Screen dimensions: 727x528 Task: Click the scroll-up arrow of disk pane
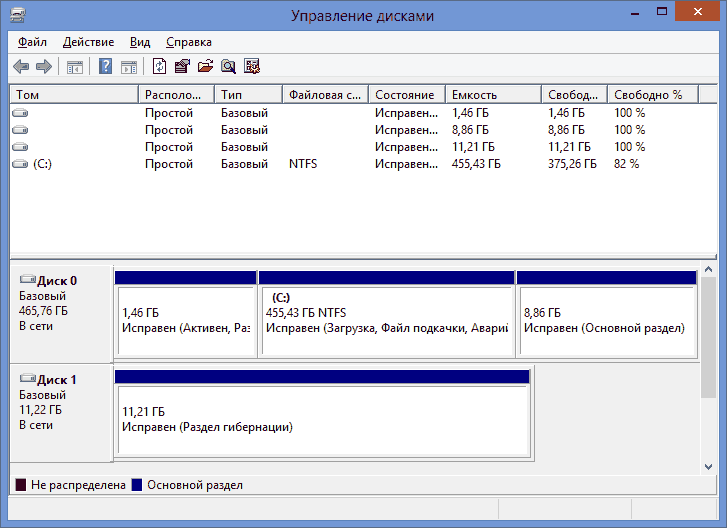point(708,270)
